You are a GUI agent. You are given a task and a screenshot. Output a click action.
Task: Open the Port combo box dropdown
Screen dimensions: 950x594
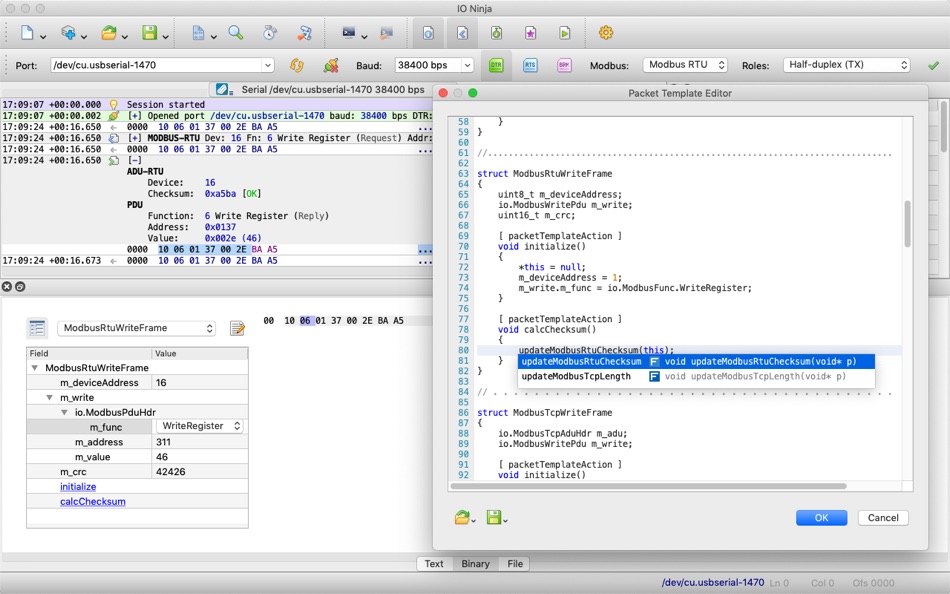(267, 65)
